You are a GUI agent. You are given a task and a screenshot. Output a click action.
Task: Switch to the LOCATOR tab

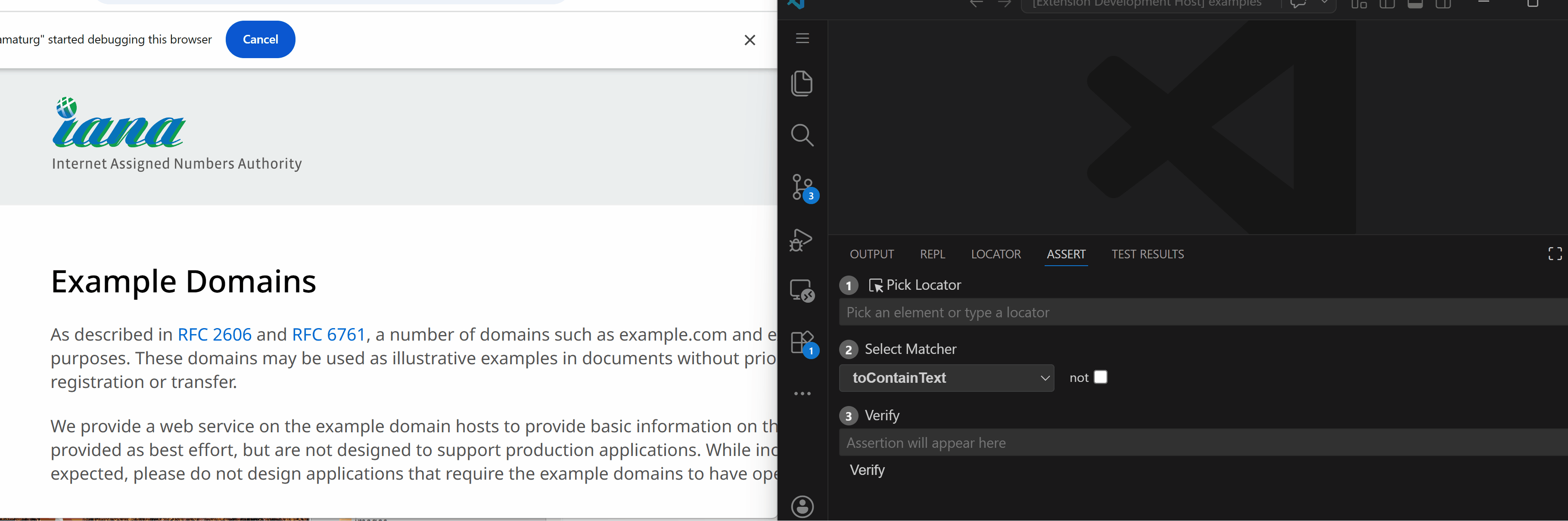995,254
